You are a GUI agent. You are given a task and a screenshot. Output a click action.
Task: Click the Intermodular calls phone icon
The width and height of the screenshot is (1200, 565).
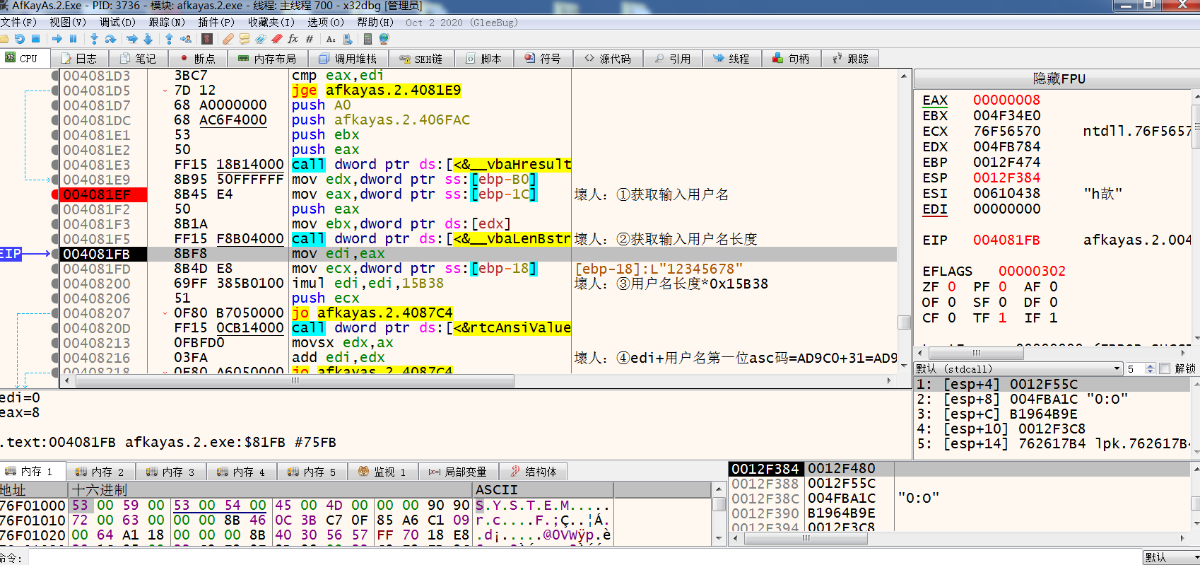[x=346, y=39]
